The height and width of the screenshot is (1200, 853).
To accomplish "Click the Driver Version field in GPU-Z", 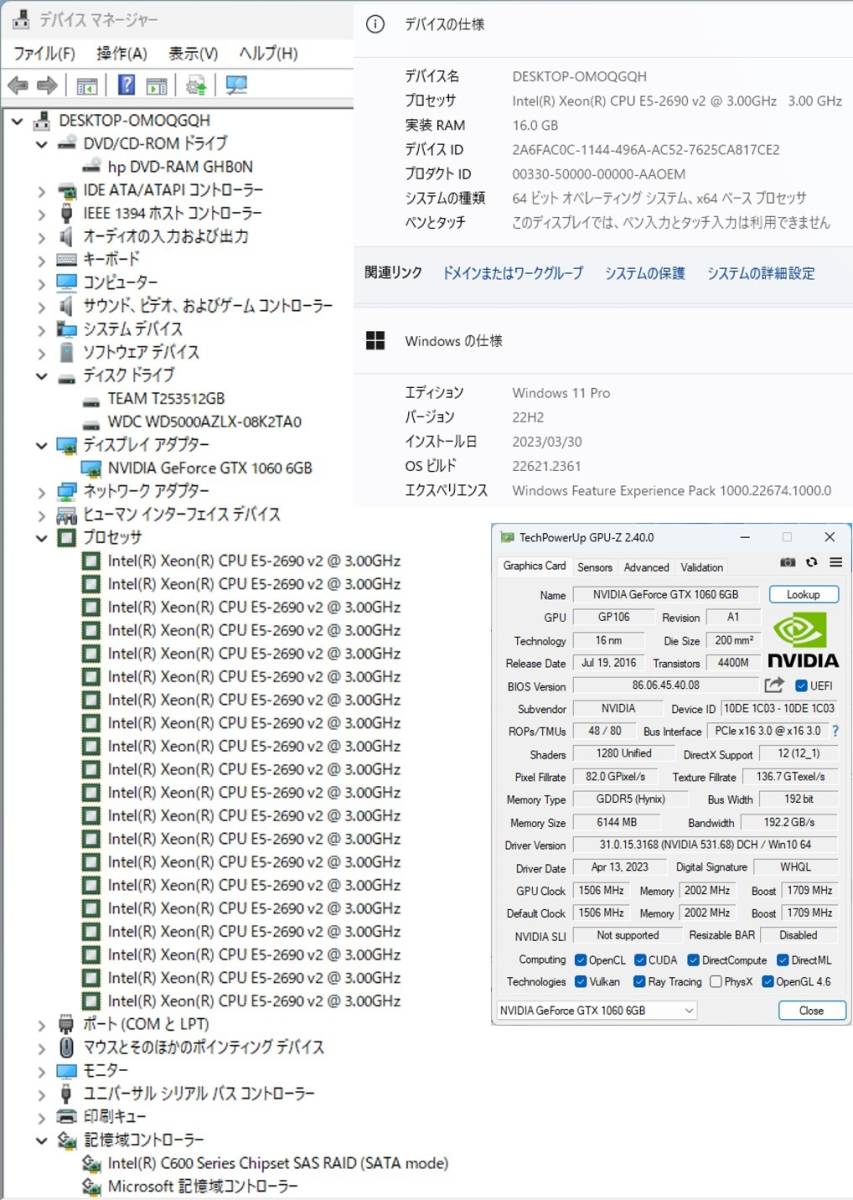I will point(705,846).
